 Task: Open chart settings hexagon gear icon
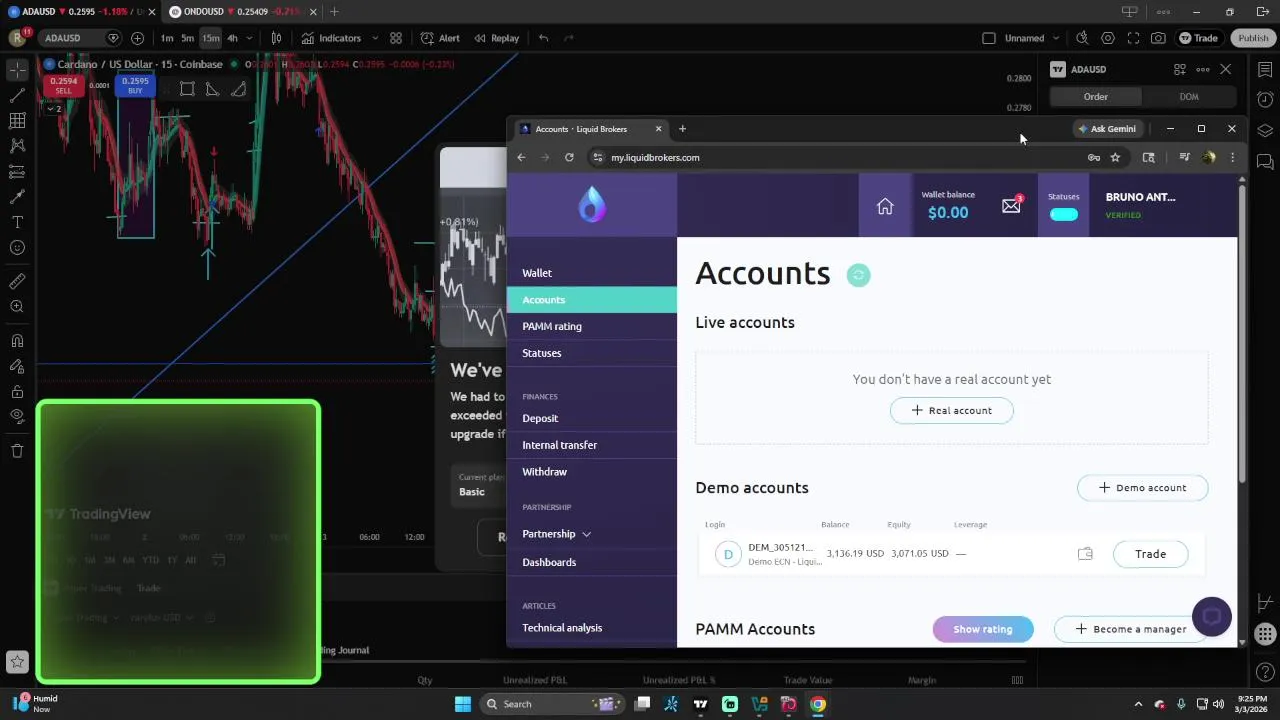pos(1108,38)
